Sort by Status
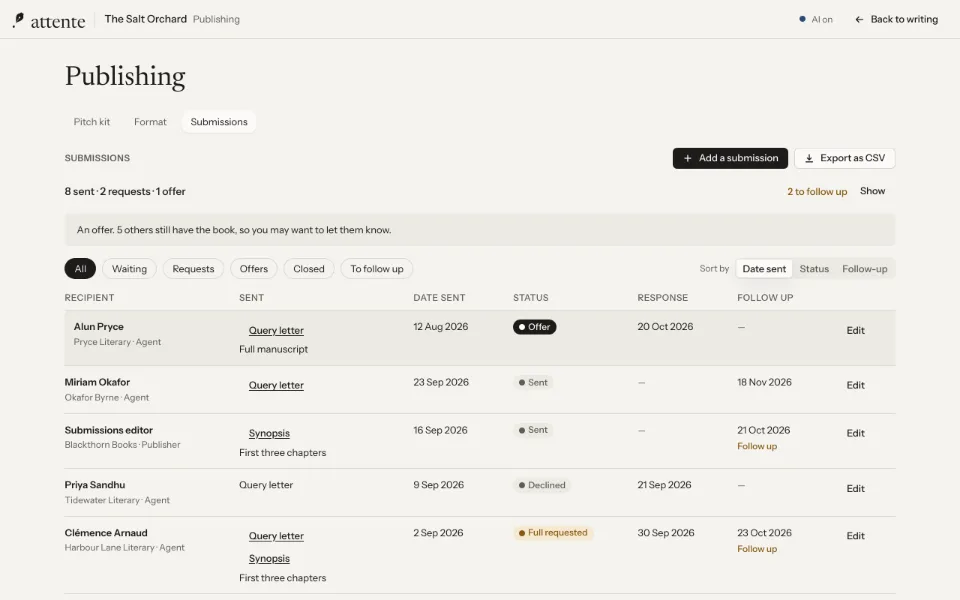Screen dimensions: 960x600 [x=814, y=269]
